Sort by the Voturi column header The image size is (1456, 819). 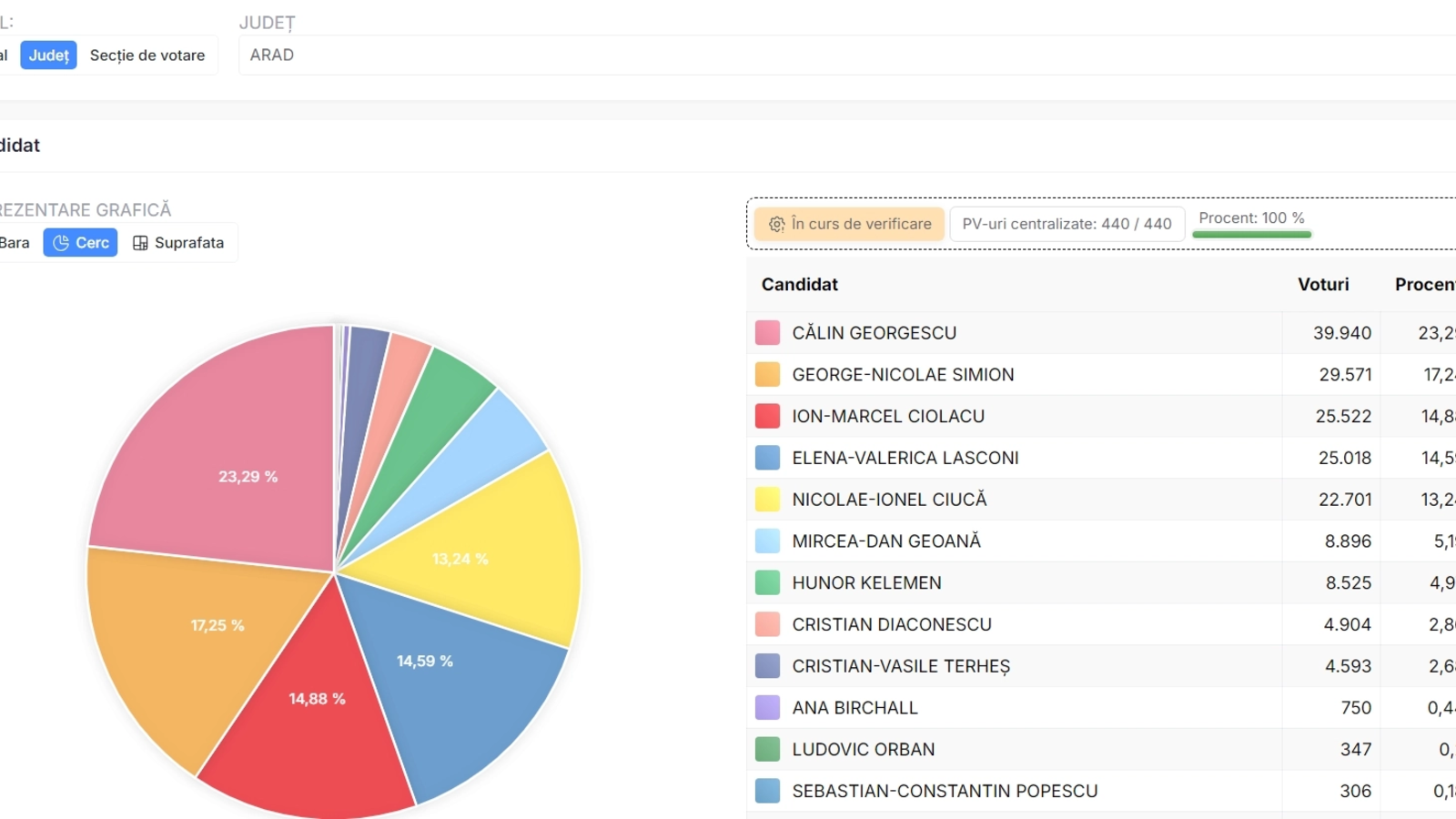[x=1322, y=285]
